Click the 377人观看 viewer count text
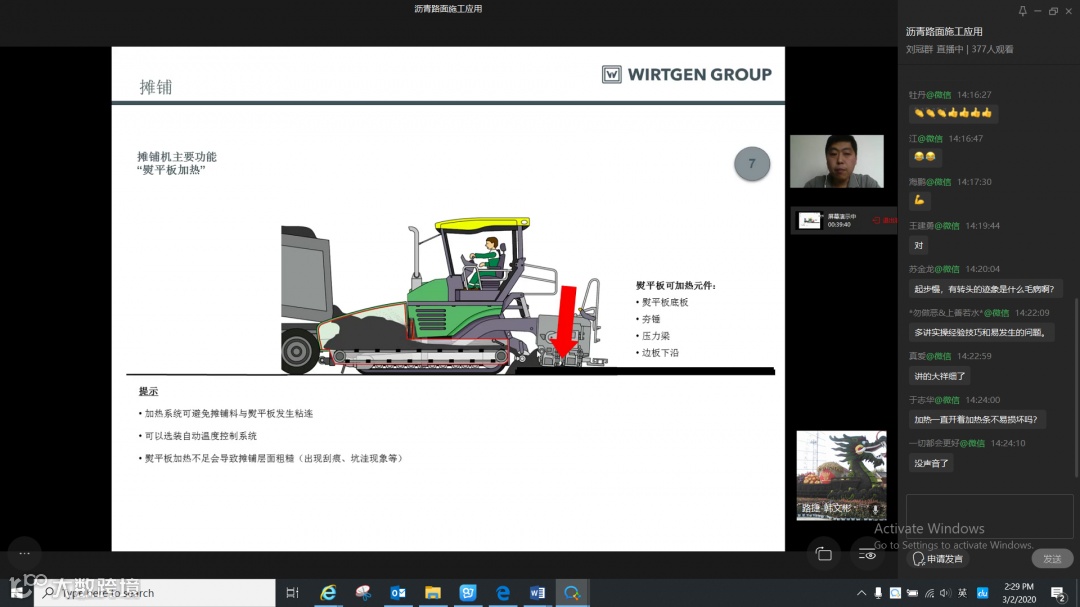 993,50
